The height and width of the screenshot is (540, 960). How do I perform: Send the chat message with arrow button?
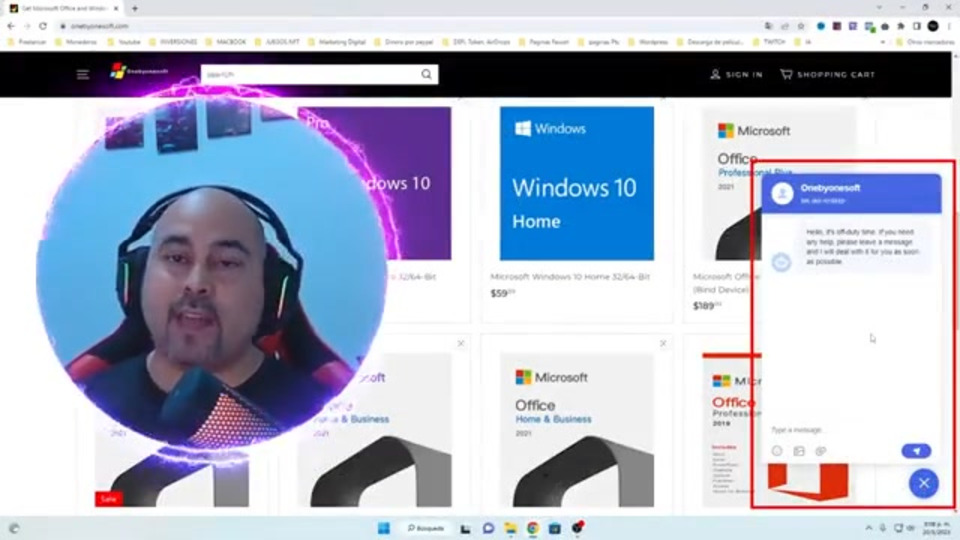pos(916,451)
